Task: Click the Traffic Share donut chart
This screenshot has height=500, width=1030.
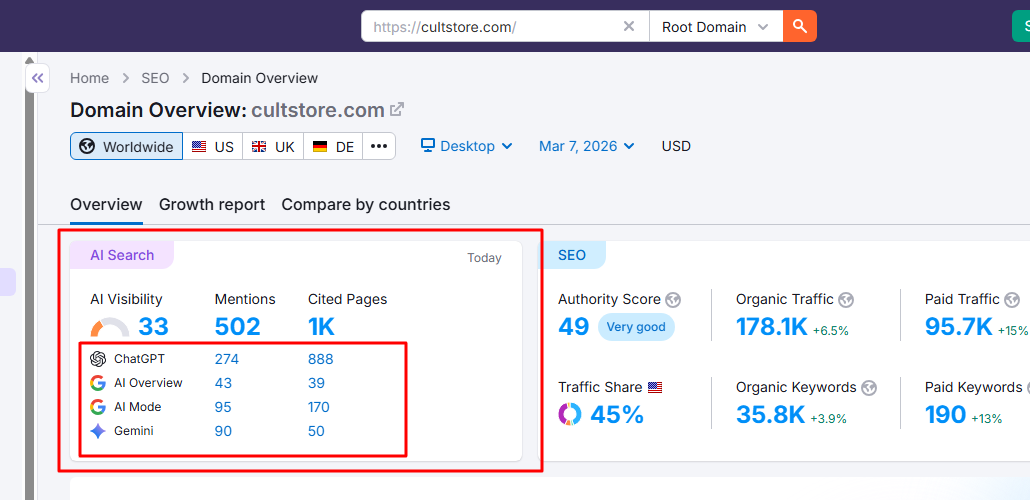Action: 570,414
